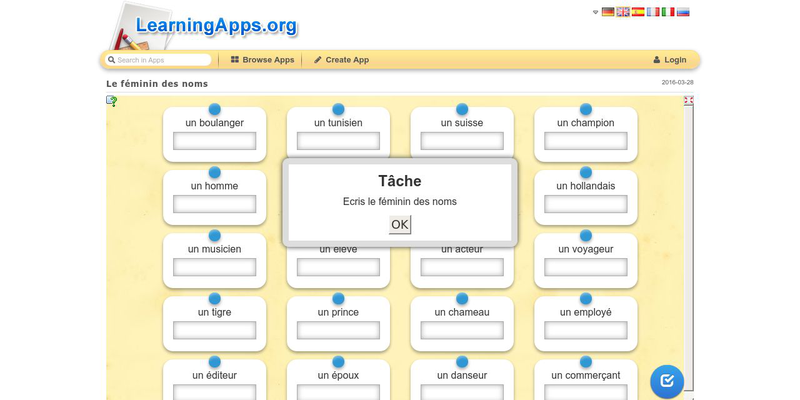800x400 pixels.
Task: Choose the French flag language icon
Action: click(653, 12)
